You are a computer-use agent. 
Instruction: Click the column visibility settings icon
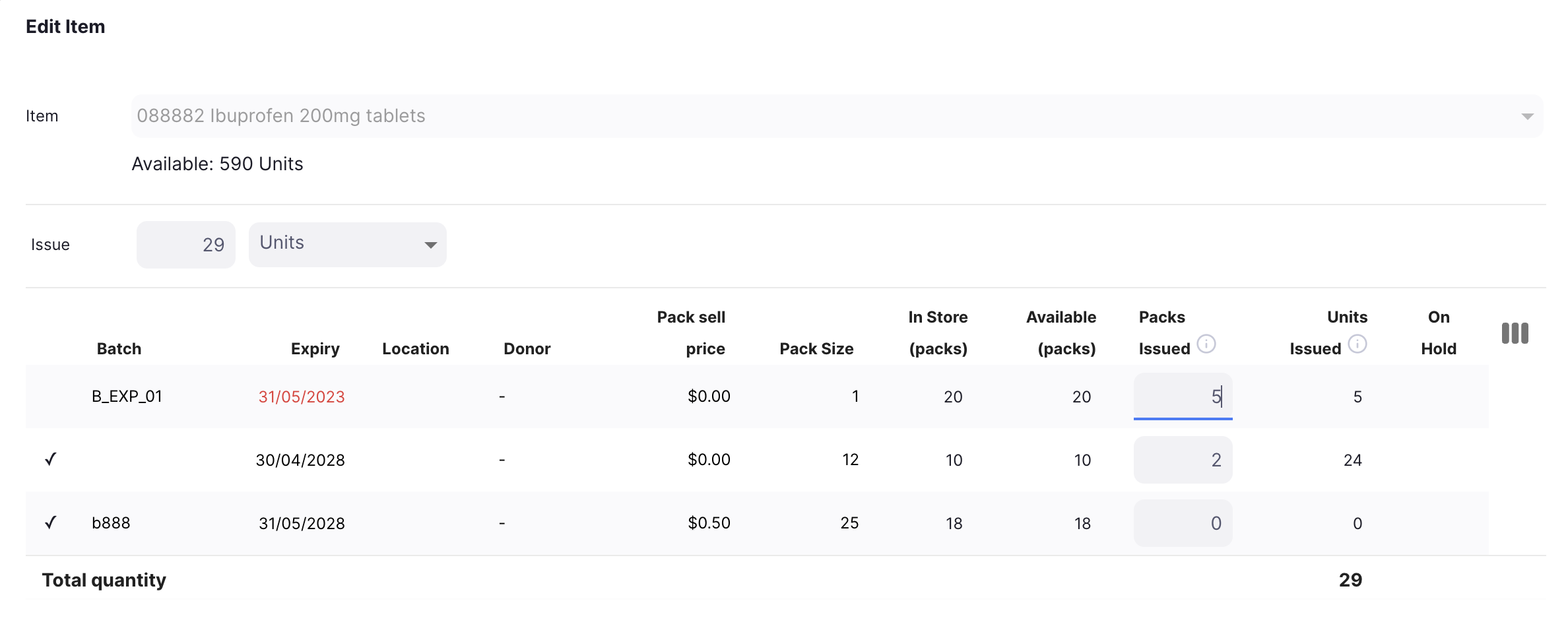pos(1515,333)
